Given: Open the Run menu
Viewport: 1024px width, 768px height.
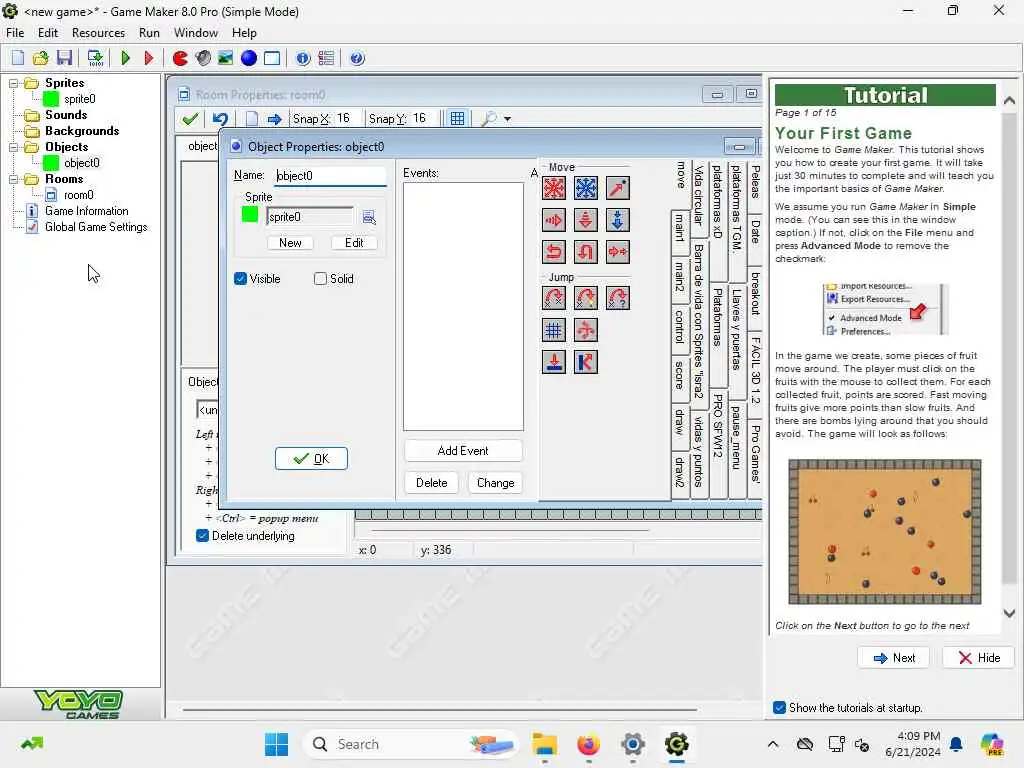Looking at the screenshot, I should [x=149, y=33].
